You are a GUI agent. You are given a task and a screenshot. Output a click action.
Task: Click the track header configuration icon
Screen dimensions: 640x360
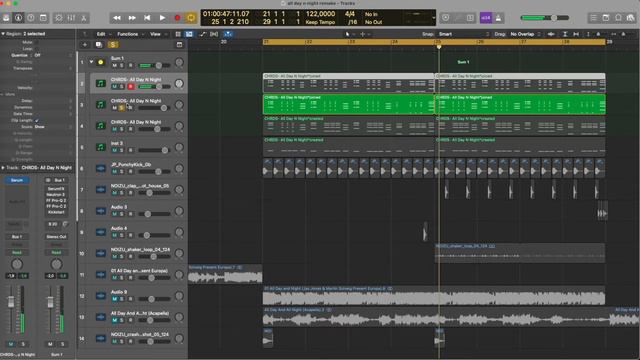tap(179, 44)
